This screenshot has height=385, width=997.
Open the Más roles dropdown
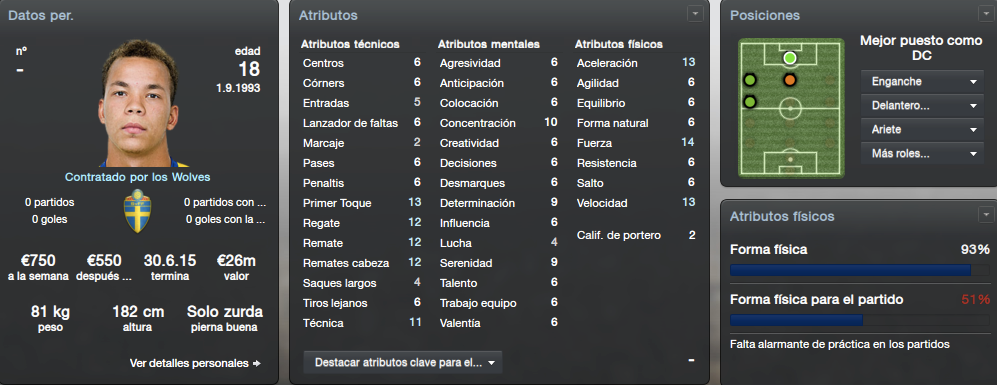pos(921,153)
